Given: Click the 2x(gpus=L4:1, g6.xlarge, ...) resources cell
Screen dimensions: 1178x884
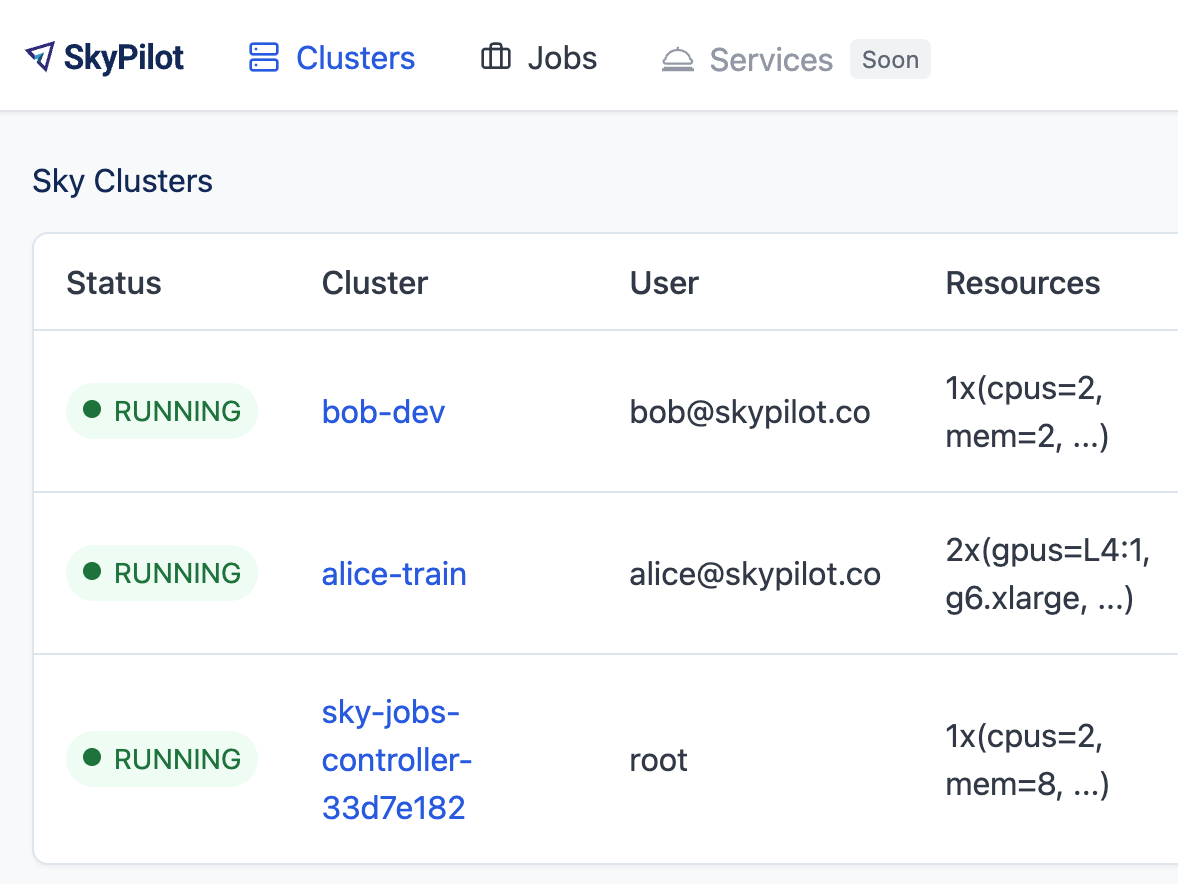Looking at the screenshot, I should coord(1047,574).
